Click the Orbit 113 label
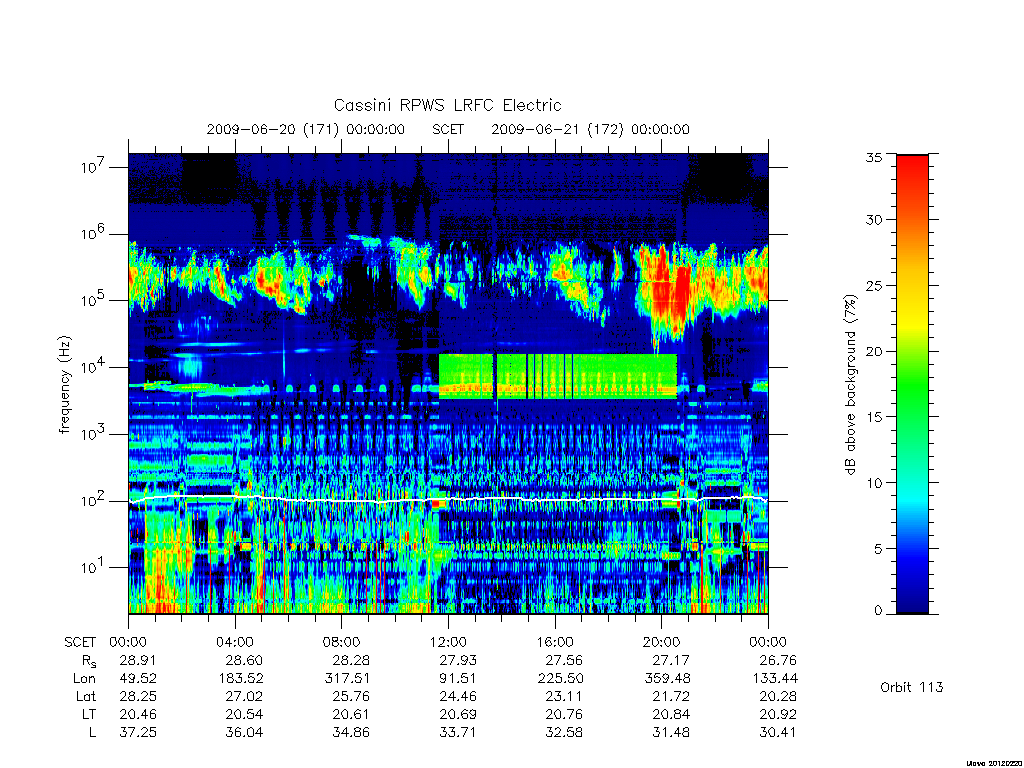The image size is (1024, 768). click(912, 687)
